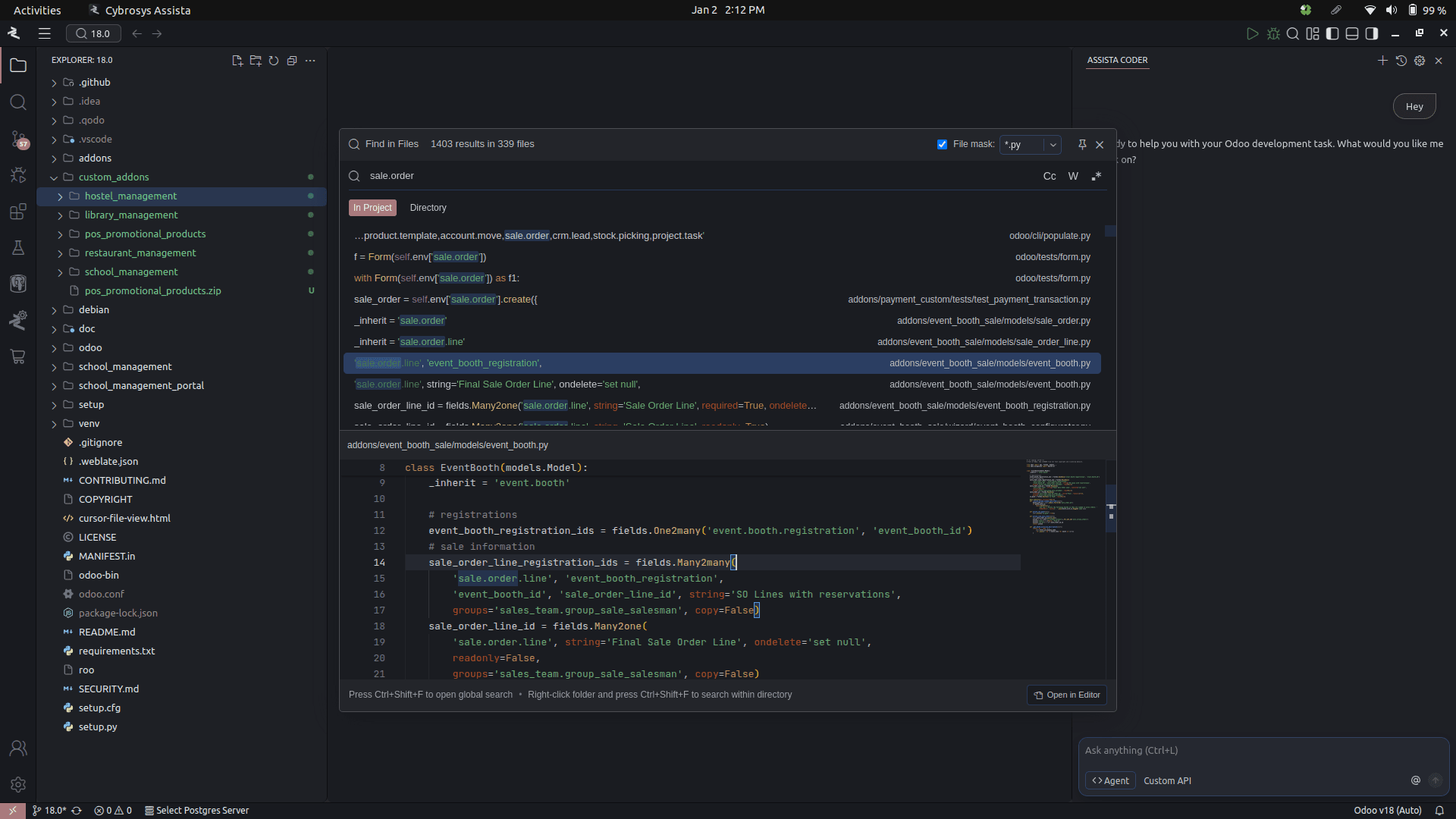Collapse the custom_addons folder
The image size is (1456, 819).
54,177
